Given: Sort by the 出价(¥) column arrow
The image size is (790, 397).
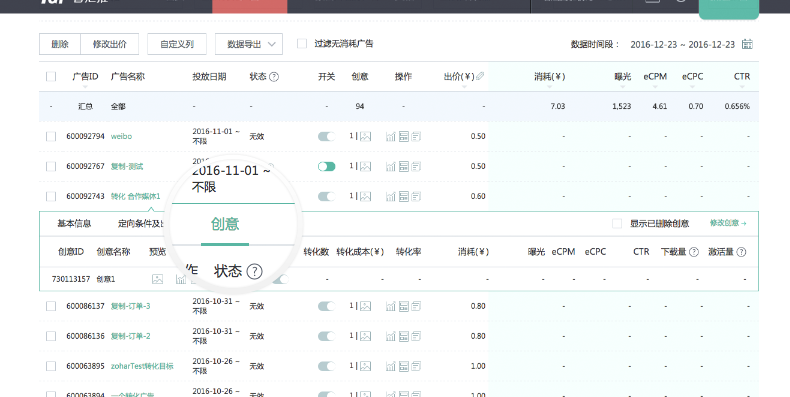Looking at the screenshot, I should pyautogui.click(x=464, y=87).
